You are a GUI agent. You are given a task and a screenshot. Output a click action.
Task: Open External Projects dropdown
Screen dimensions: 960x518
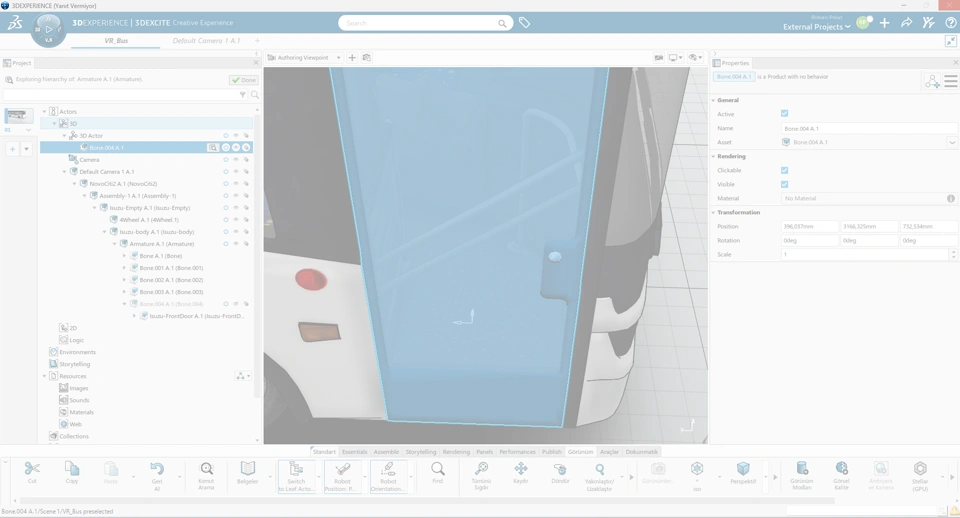pos(817,27)
